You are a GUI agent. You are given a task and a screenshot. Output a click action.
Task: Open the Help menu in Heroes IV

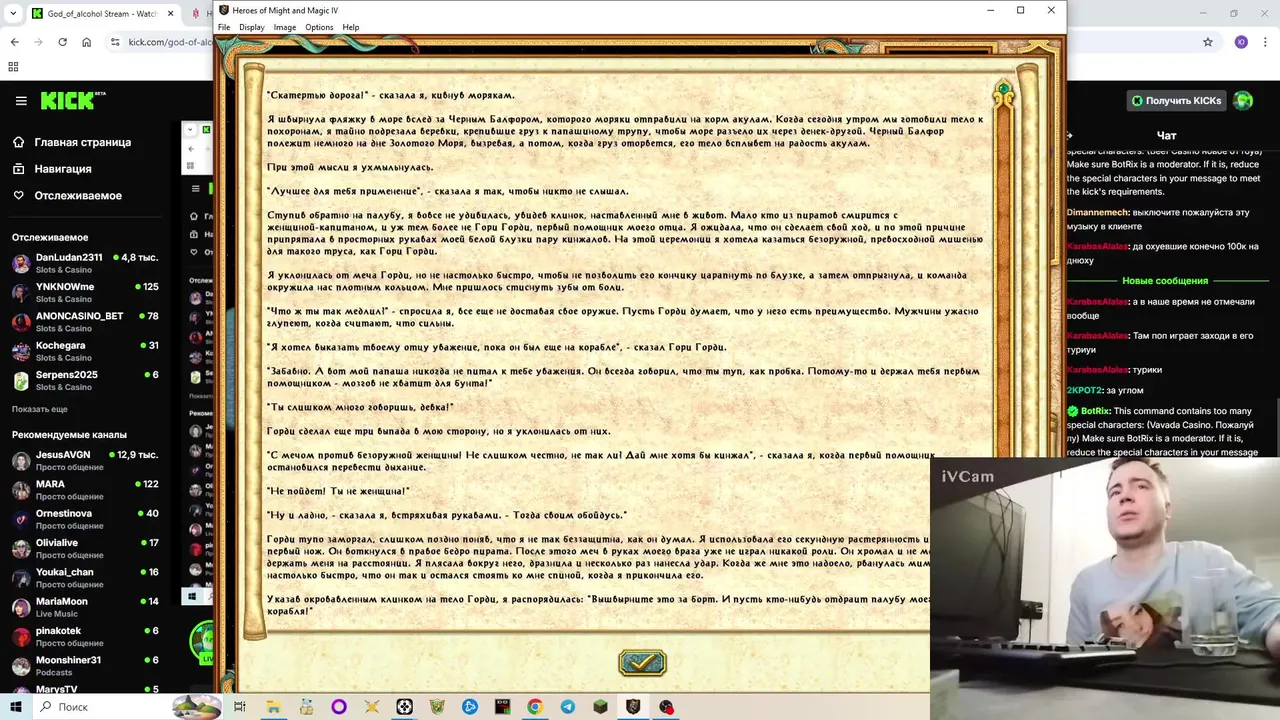coord(351,27)
